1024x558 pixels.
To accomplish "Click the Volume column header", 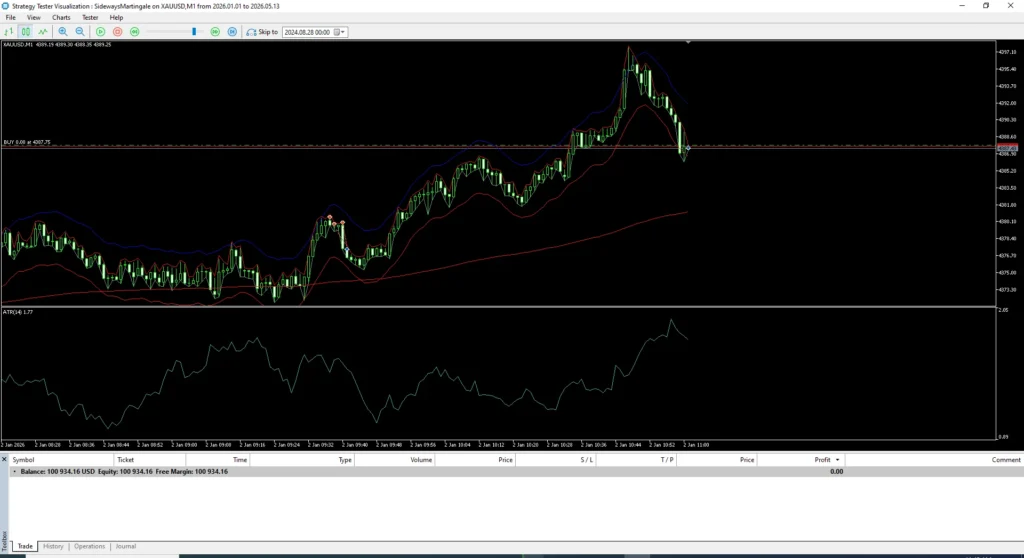I will 394,460.
